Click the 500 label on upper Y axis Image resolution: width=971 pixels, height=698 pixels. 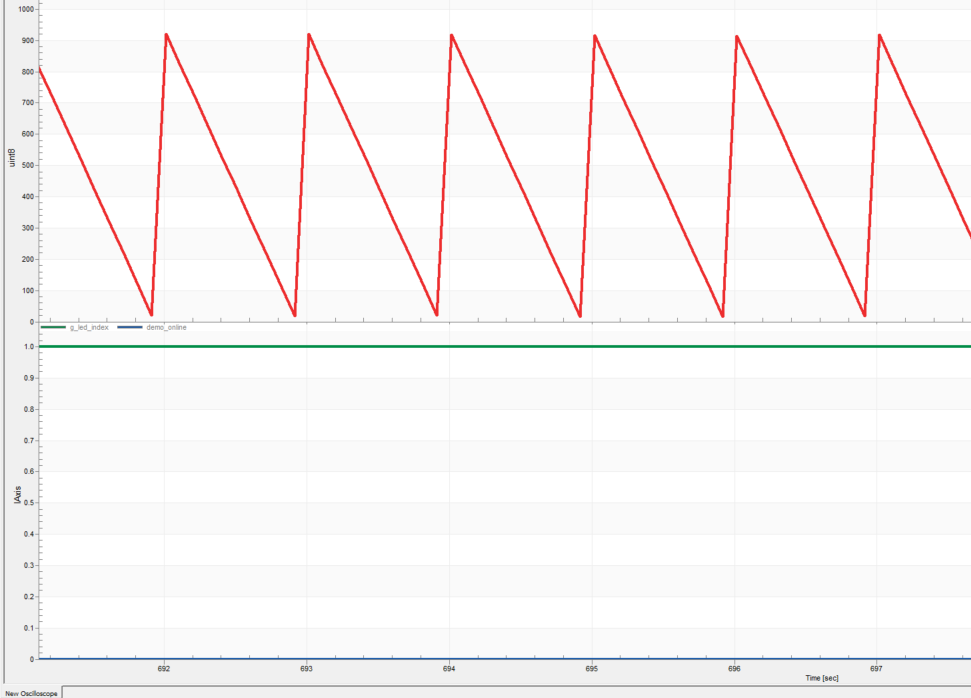[28, 166]
